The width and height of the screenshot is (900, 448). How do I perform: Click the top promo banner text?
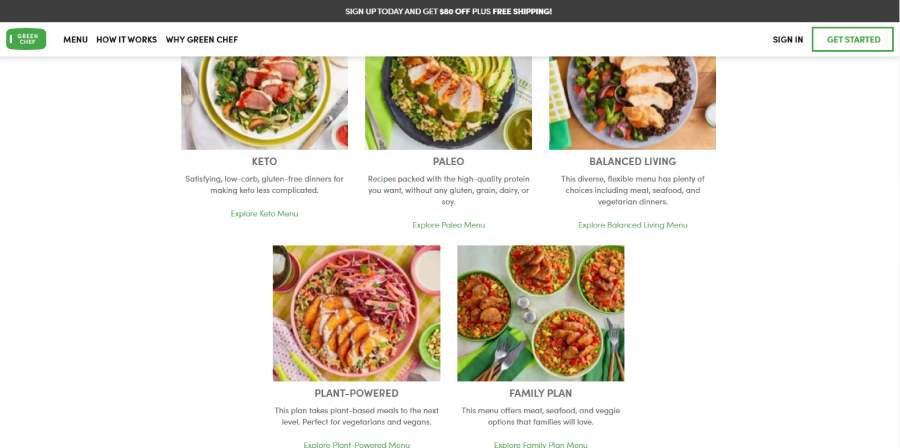click(x=449, y=11)
